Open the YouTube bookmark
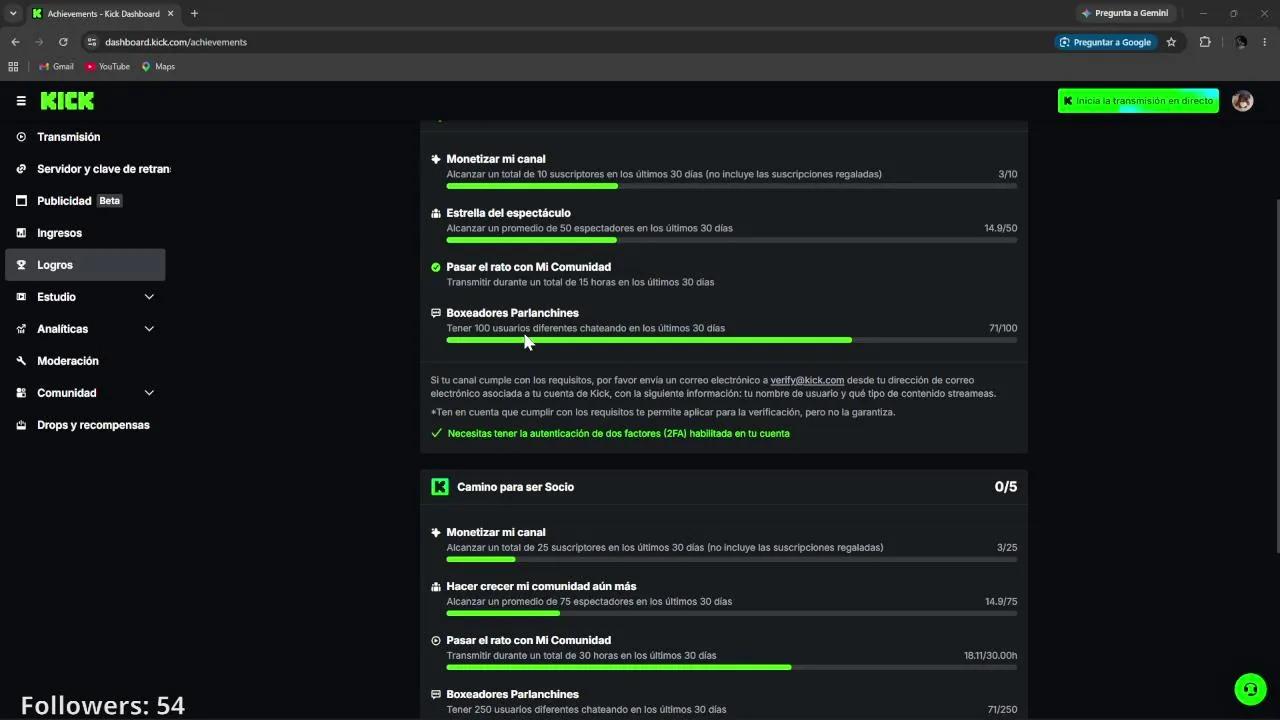Viewport: 1280px width, 720px height. coord(107,67)
